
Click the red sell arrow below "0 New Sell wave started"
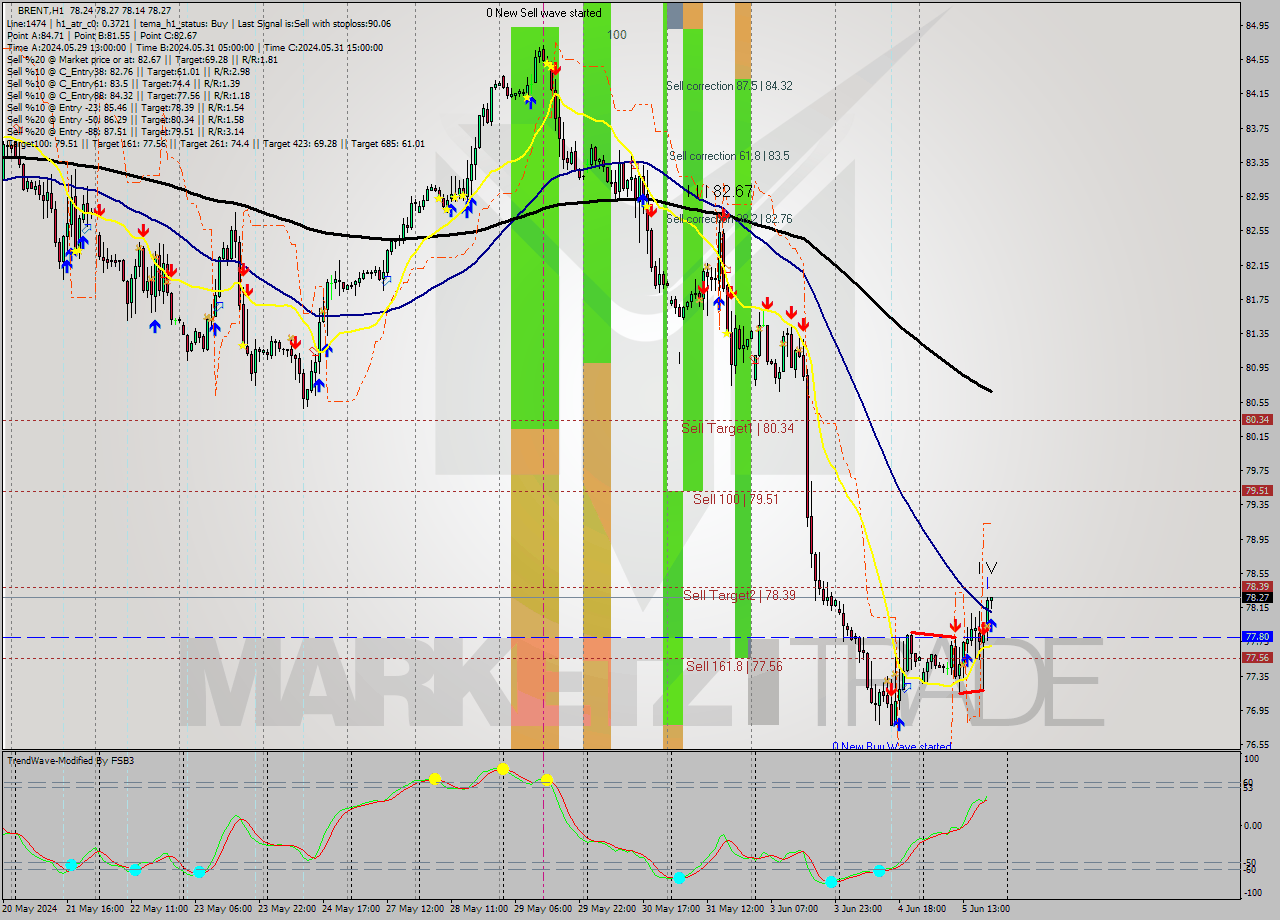point(555,70)
